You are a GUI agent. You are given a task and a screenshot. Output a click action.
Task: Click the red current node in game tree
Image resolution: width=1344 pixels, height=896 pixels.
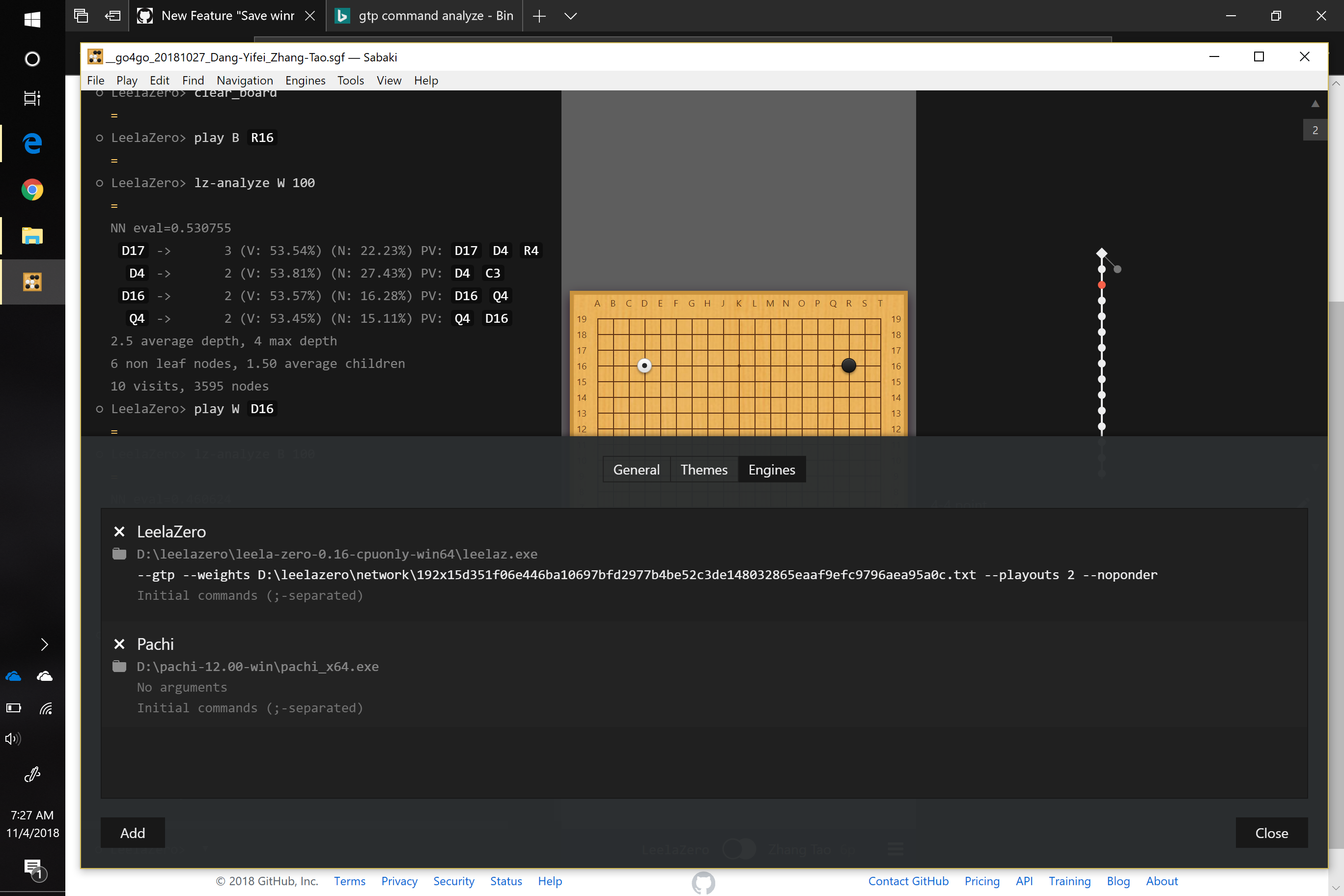(x=1102, y=284)
